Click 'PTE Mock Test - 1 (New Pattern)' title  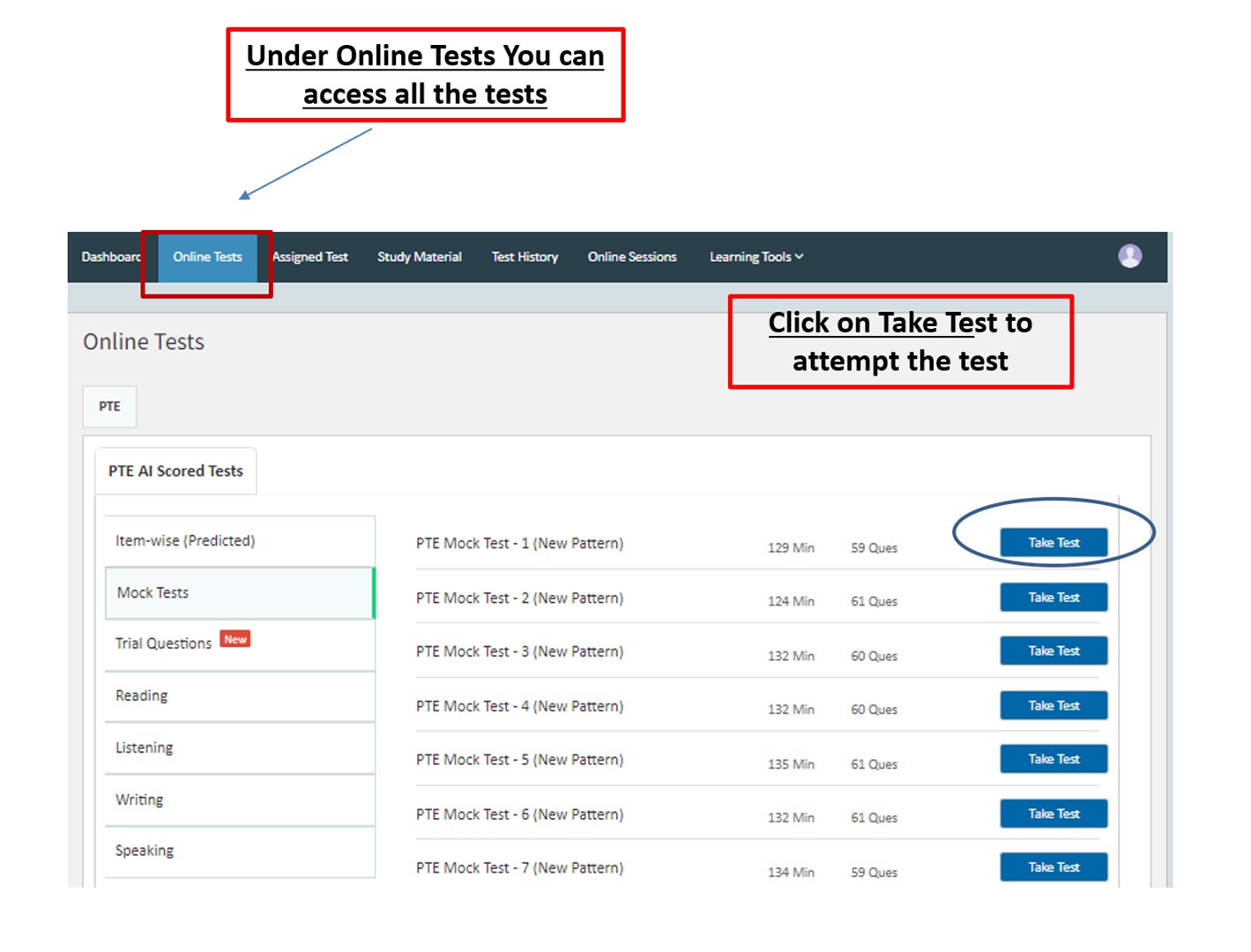[519, 544]
